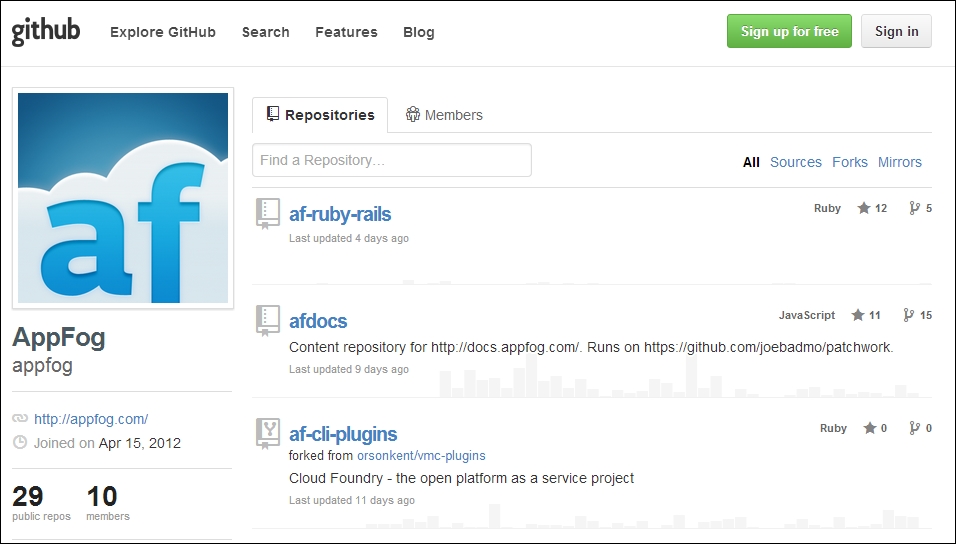Click the star icon for afdocs
The image size is (956, 544).
coord(858,315)
